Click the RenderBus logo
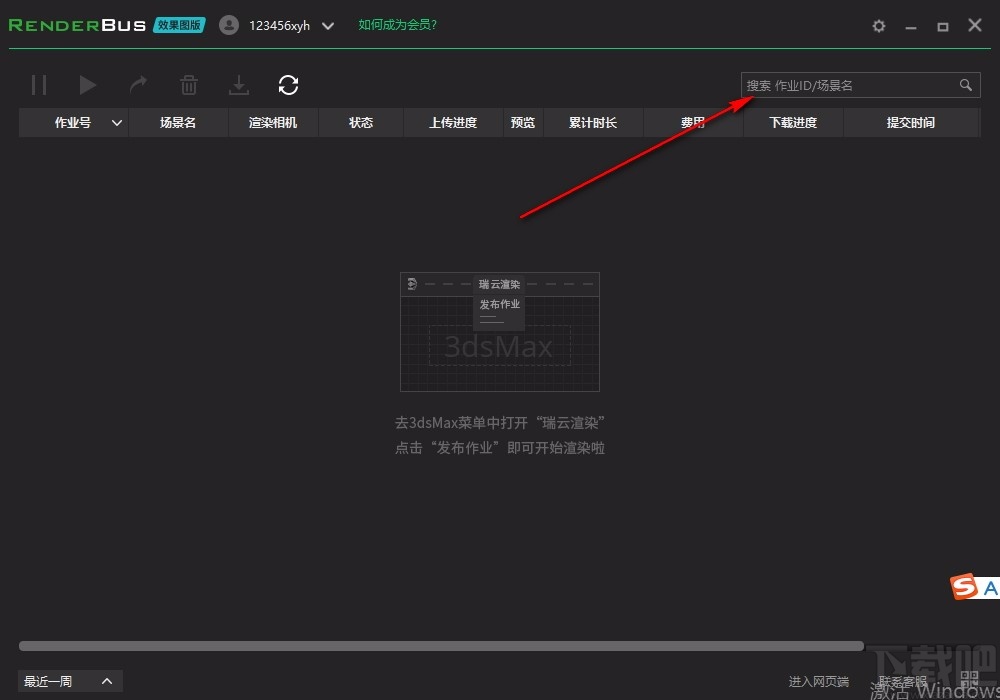 [x=77, y=25]
